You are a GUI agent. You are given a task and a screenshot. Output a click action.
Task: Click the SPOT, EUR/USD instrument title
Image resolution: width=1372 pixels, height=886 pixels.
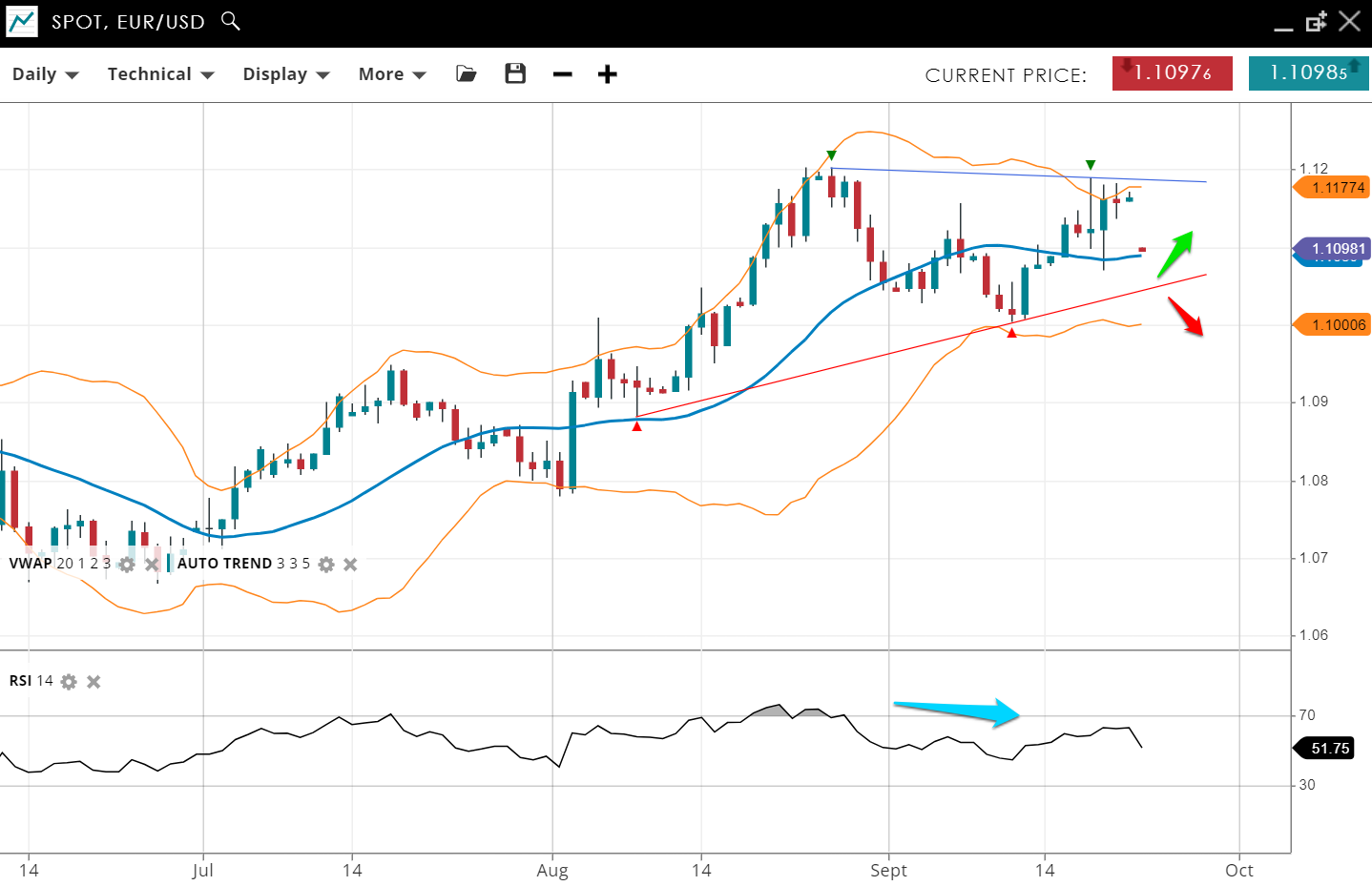(128, 22)
